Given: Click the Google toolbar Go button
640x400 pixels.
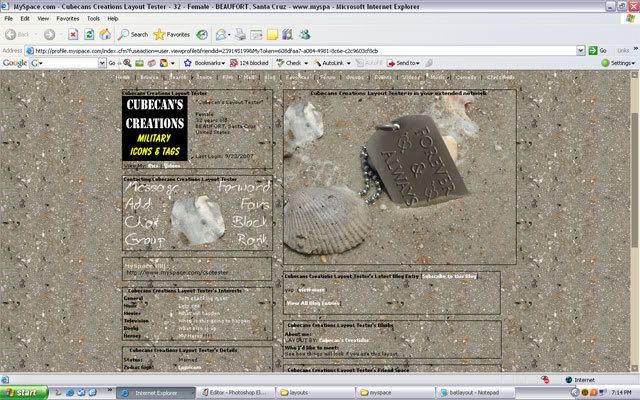Looking at the screenshot, I should pyautogui.click(x=112, y=63).
